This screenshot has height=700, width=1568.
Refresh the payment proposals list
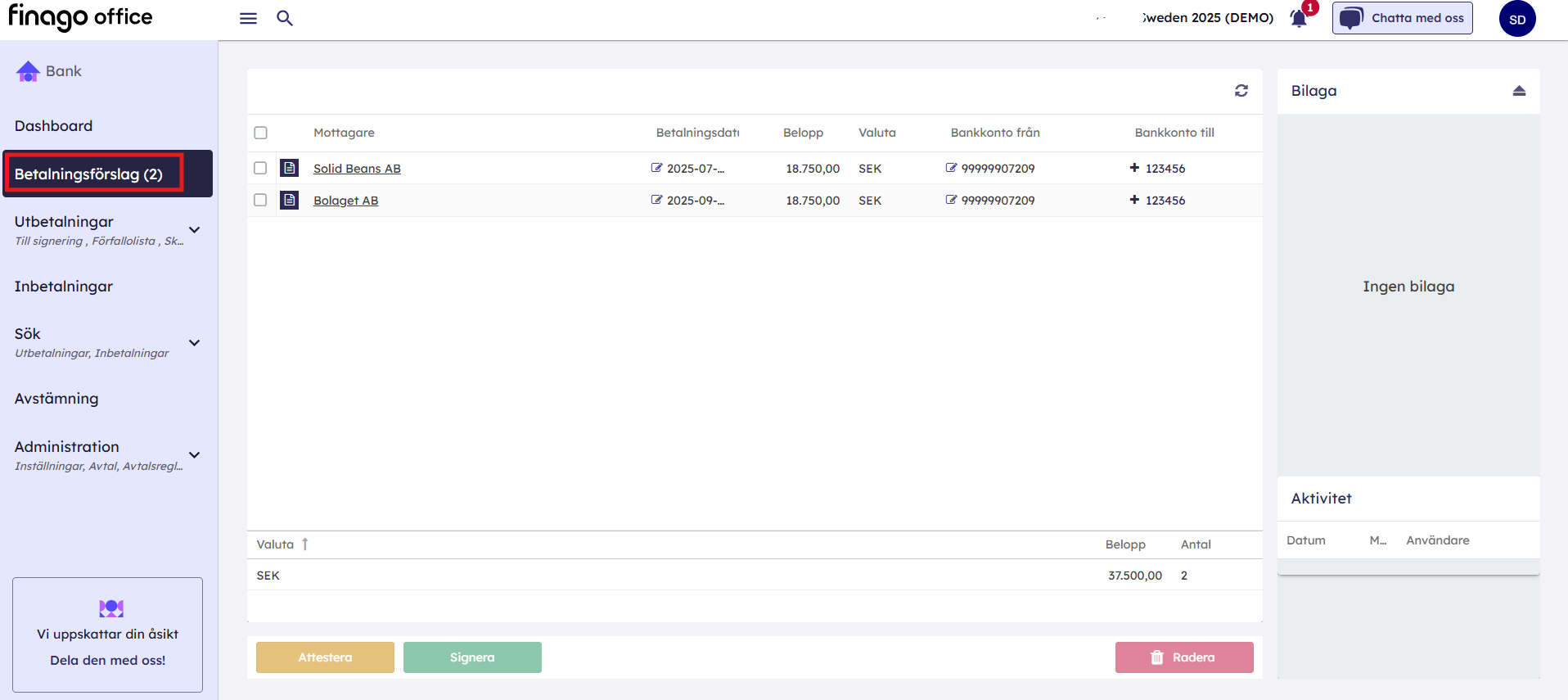[x=1241, y=91]
